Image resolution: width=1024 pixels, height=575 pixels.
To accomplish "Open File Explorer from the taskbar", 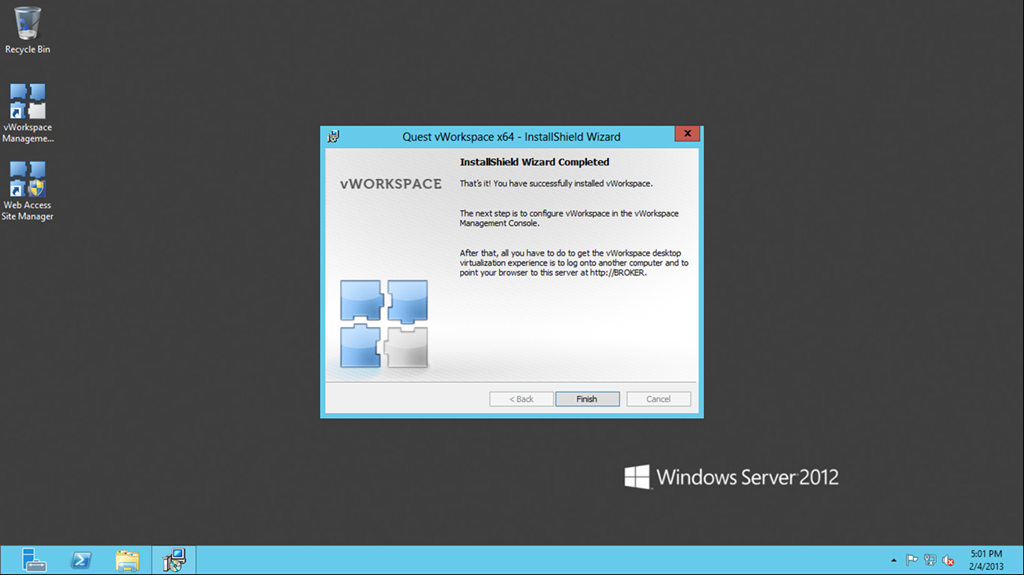I will pos(127,560).
